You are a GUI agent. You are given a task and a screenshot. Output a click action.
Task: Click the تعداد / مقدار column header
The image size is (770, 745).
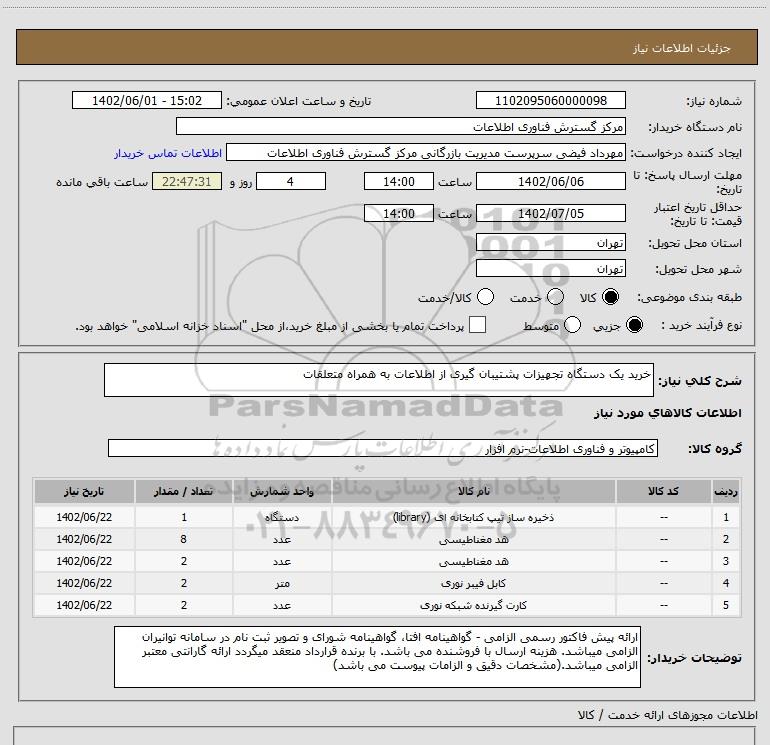pyautogui.click(x=184, y=492)
